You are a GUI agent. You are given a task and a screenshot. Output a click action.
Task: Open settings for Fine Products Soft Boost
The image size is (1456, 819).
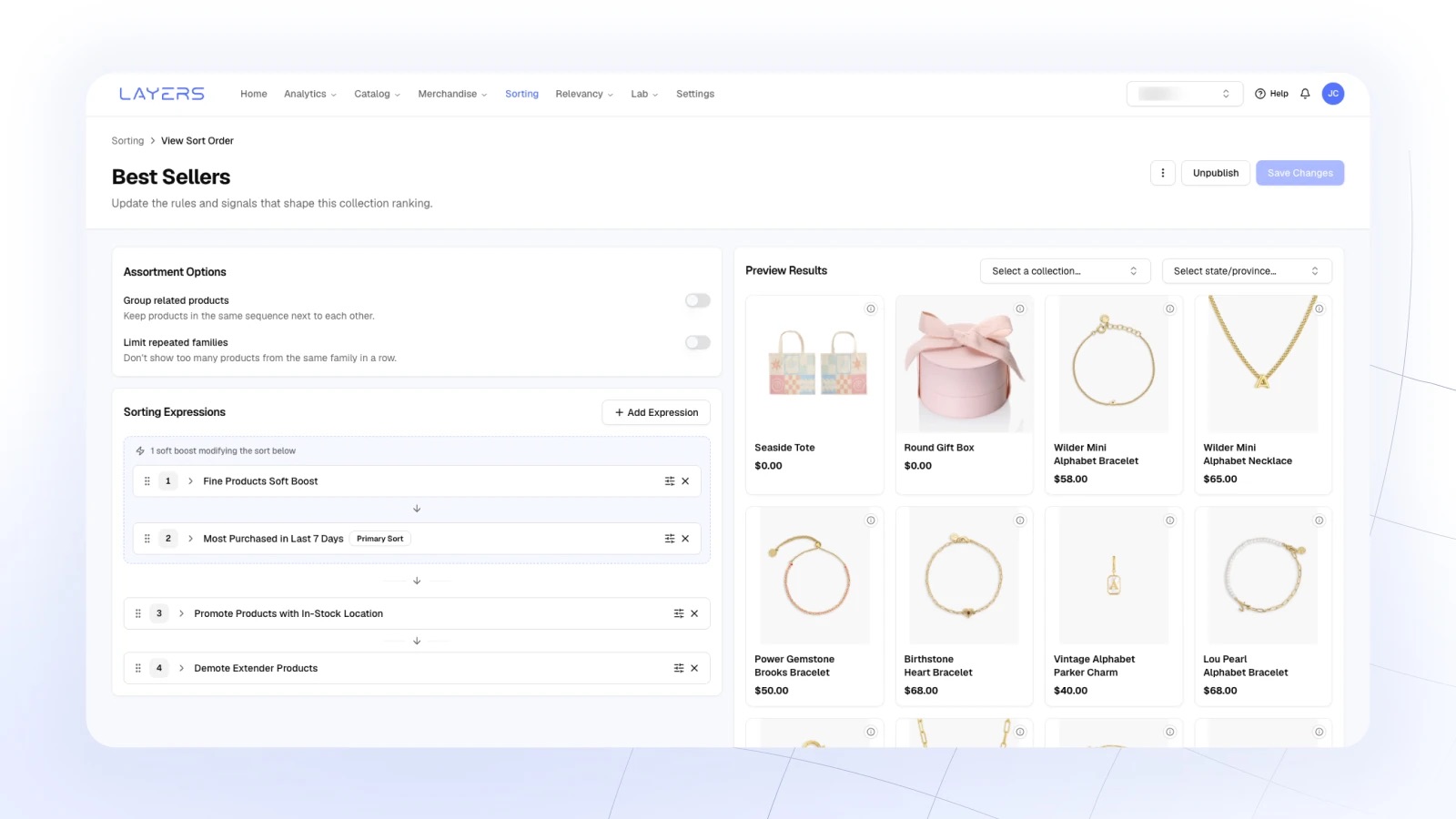coord(670,481)
